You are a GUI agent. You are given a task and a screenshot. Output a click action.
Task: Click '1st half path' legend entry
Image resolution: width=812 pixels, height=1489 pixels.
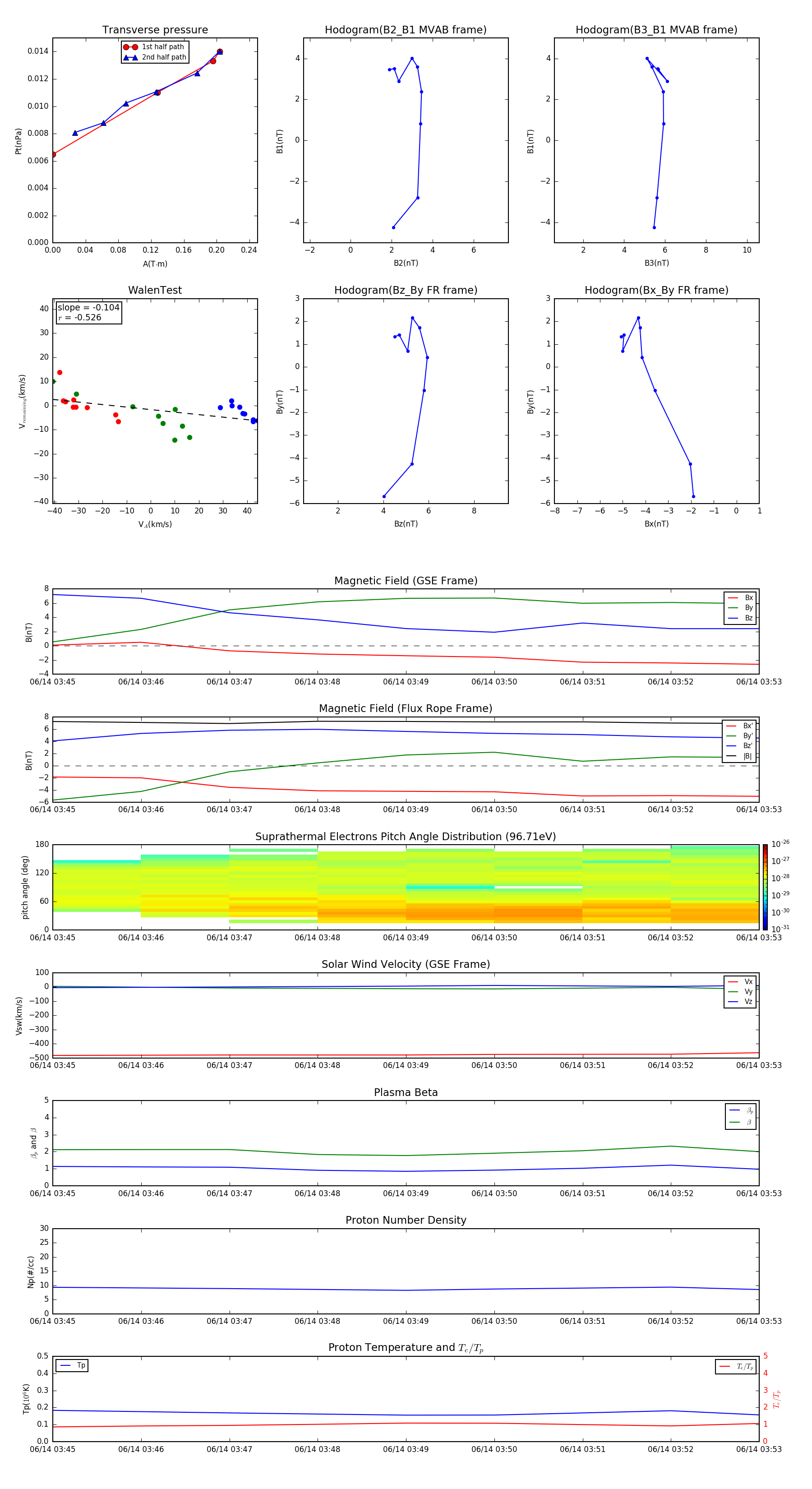pyautogui.click(x=154, y=47)
